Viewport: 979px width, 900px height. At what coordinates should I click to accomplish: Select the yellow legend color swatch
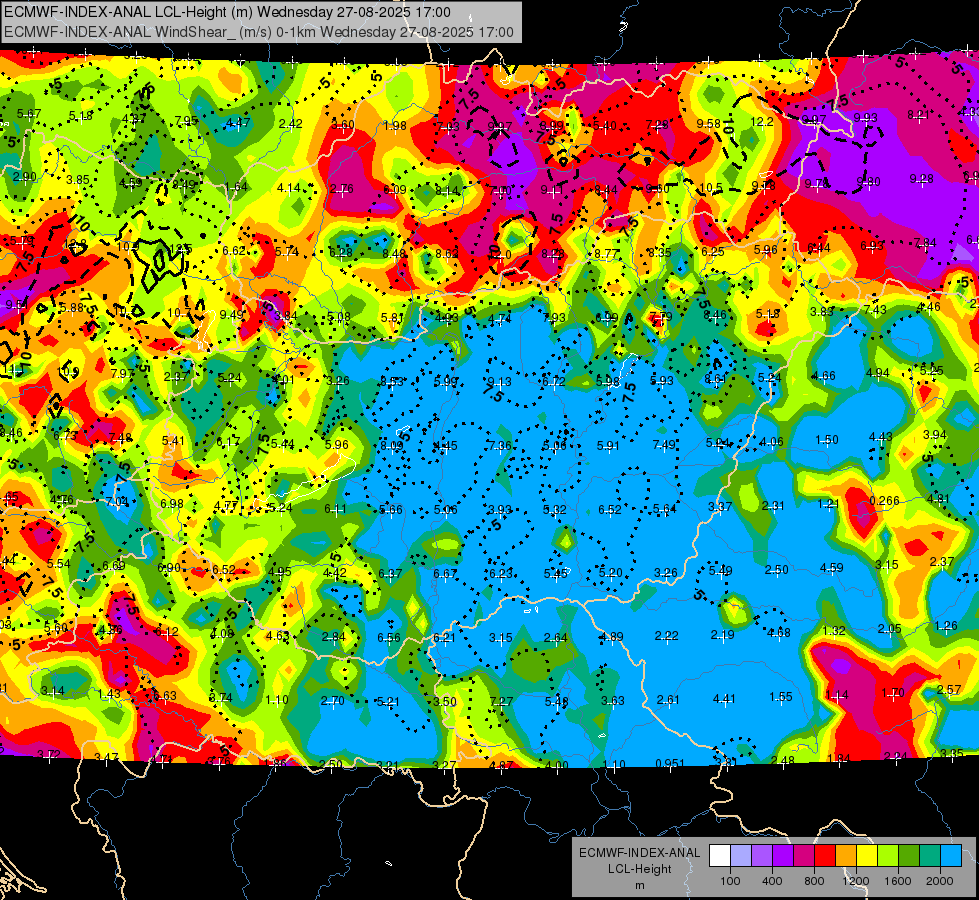click(x=867, y=856)
